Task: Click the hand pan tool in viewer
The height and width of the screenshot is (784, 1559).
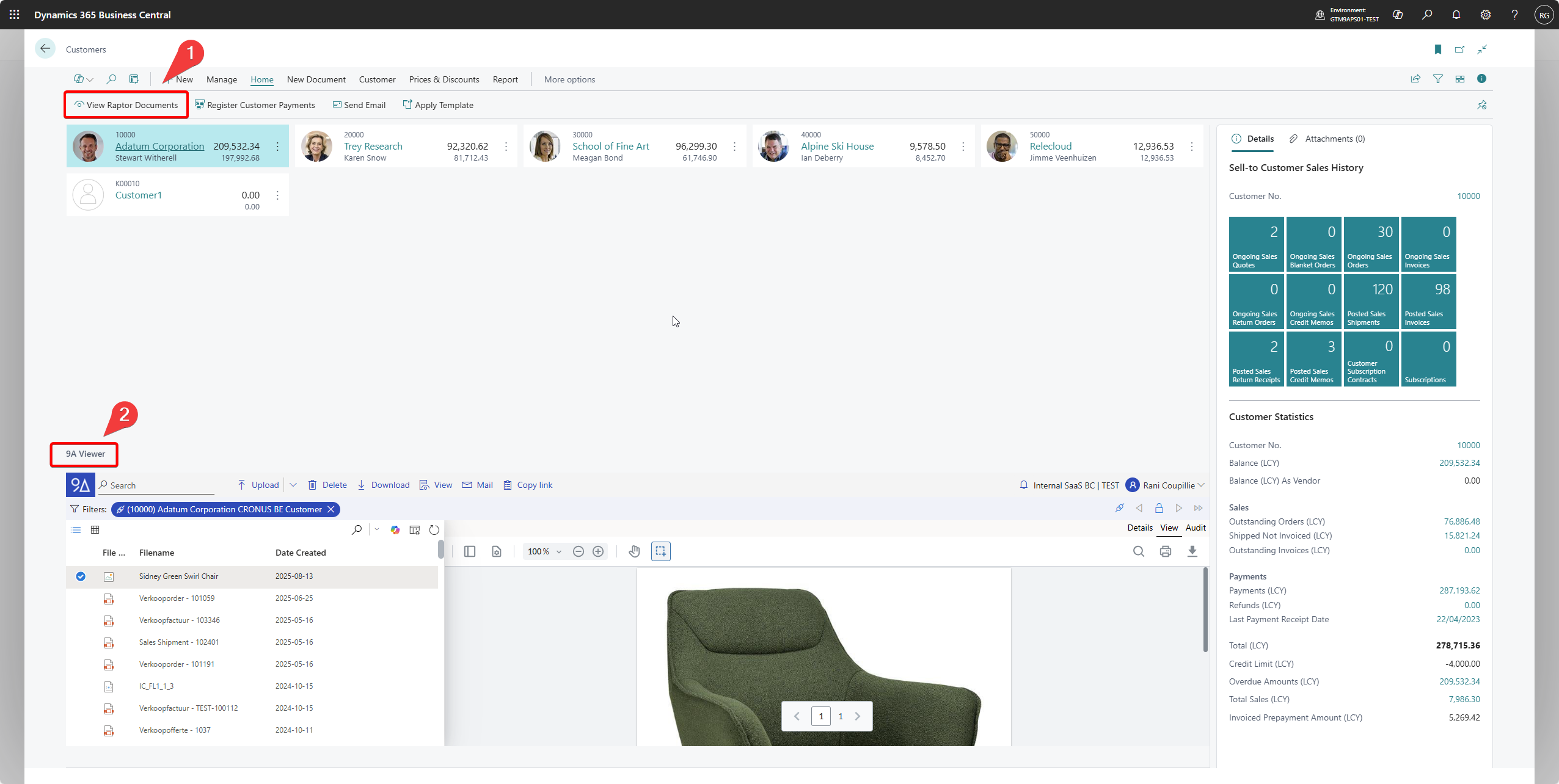Action: pos(634,551)
